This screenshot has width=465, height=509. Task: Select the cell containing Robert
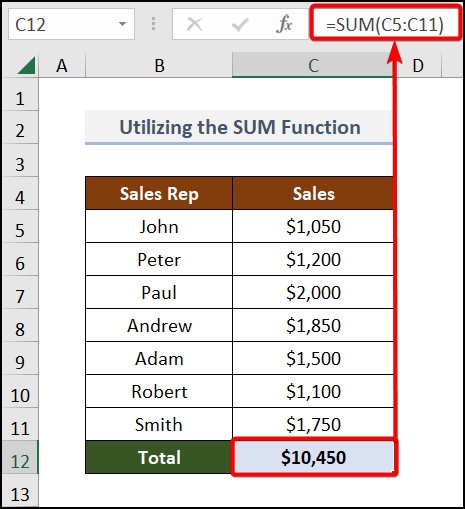pos(159,391)
